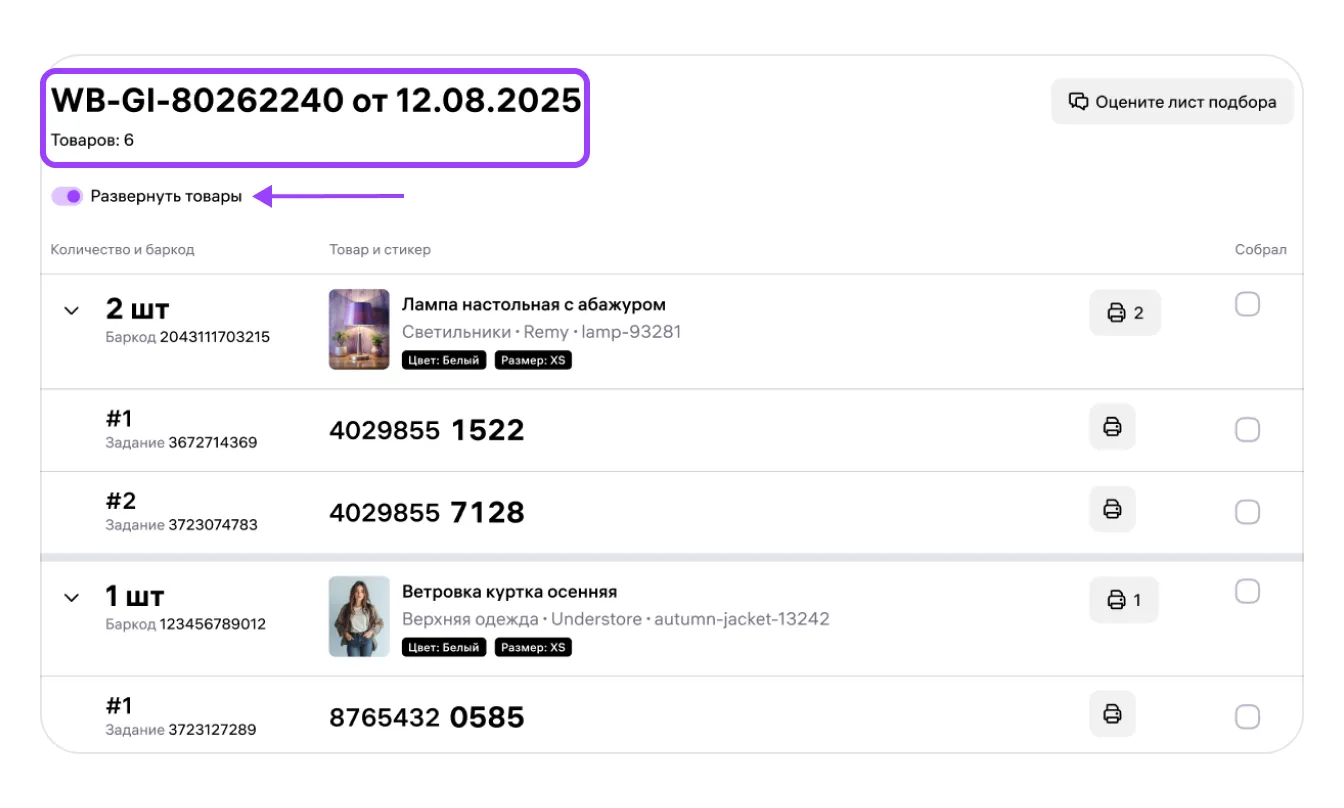Print 2 stickers for the table lamp
This screenshot has width=1344, height=808.
pyautogui.click(x=1125, y=313)
